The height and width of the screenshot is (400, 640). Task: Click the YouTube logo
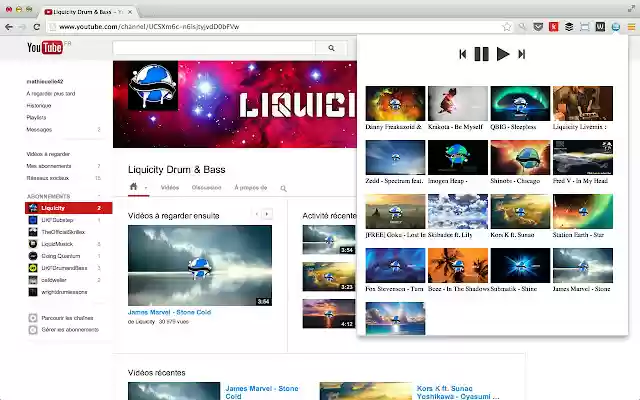(45, 48)
